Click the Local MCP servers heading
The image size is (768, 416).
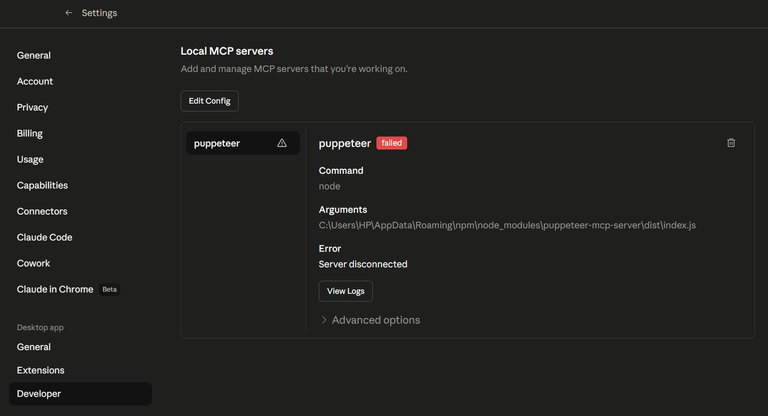click(x=227, y=51)
